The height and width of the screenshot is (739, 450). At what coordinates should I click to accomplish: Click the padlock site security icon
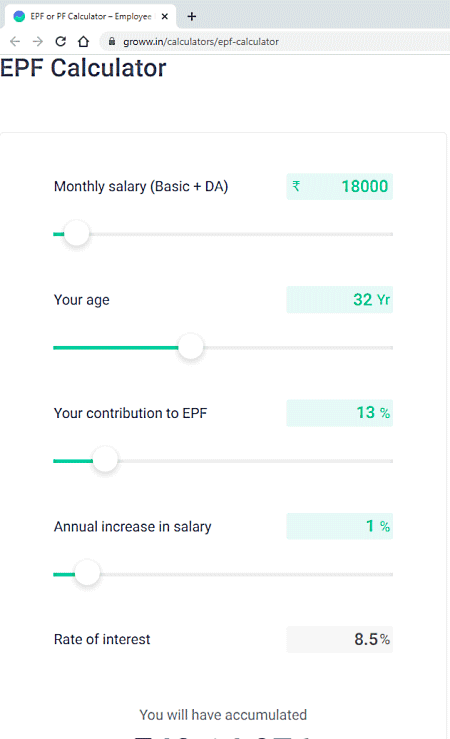pyautogui.click(x=112, y=41)
